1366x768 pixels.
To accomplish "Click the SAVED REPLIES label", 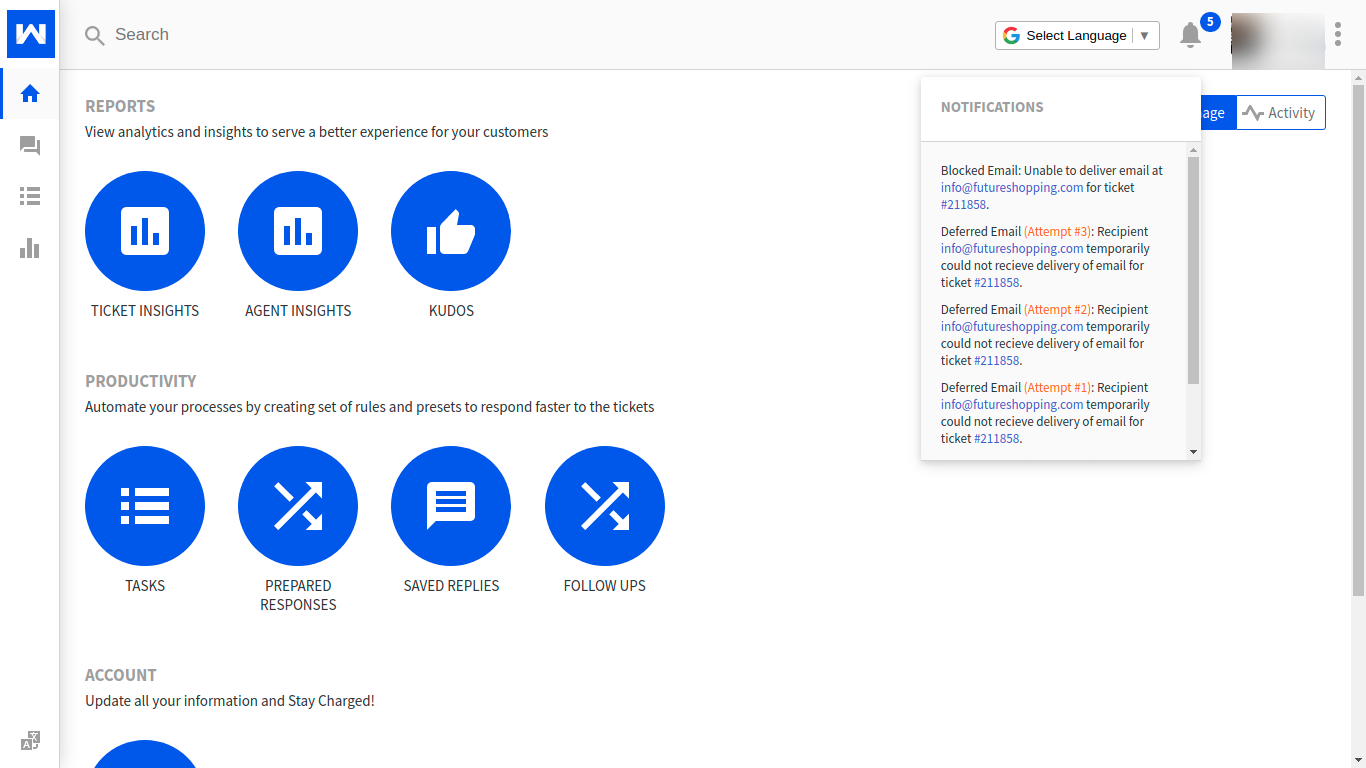I will coord(451,586).
